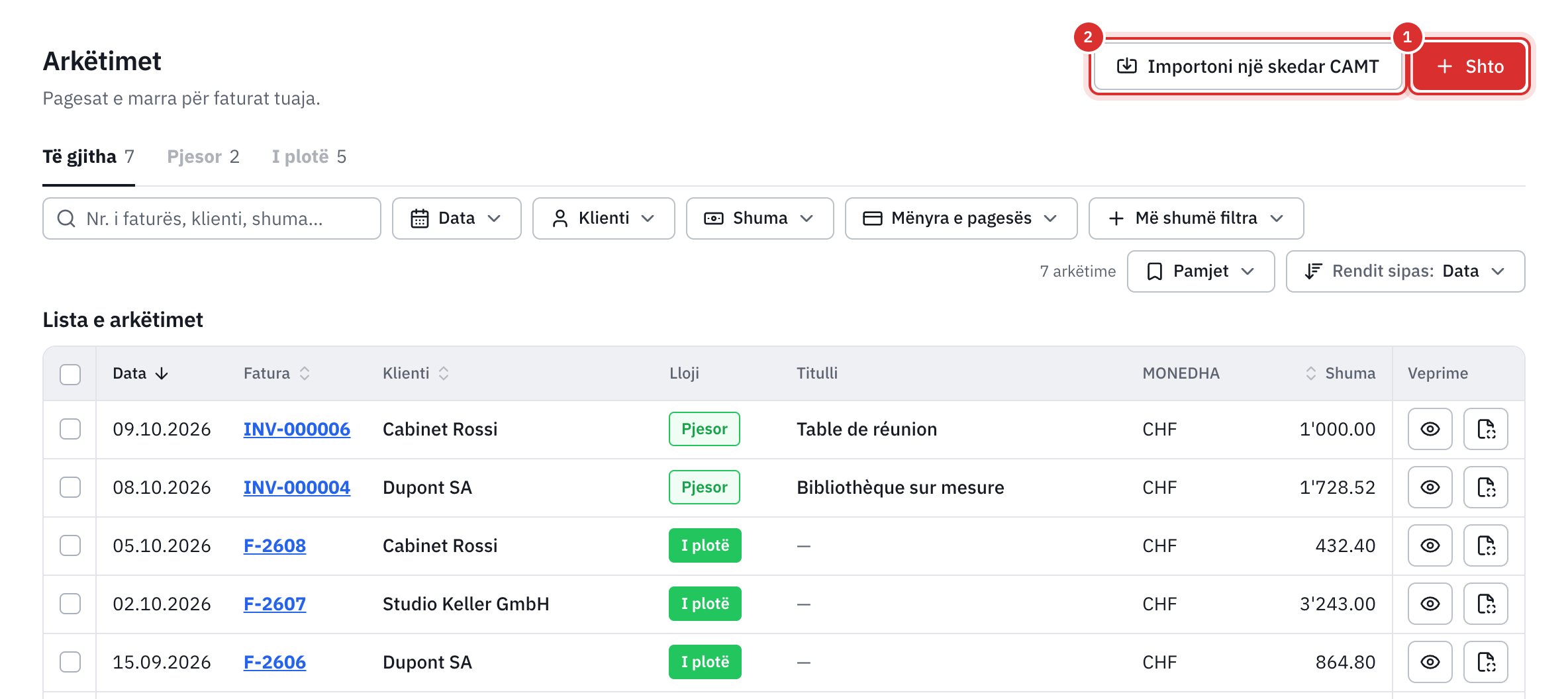Select the 05.10.2026 row checkbox
The image size is (1568, 699).
[x=70, y=545]
